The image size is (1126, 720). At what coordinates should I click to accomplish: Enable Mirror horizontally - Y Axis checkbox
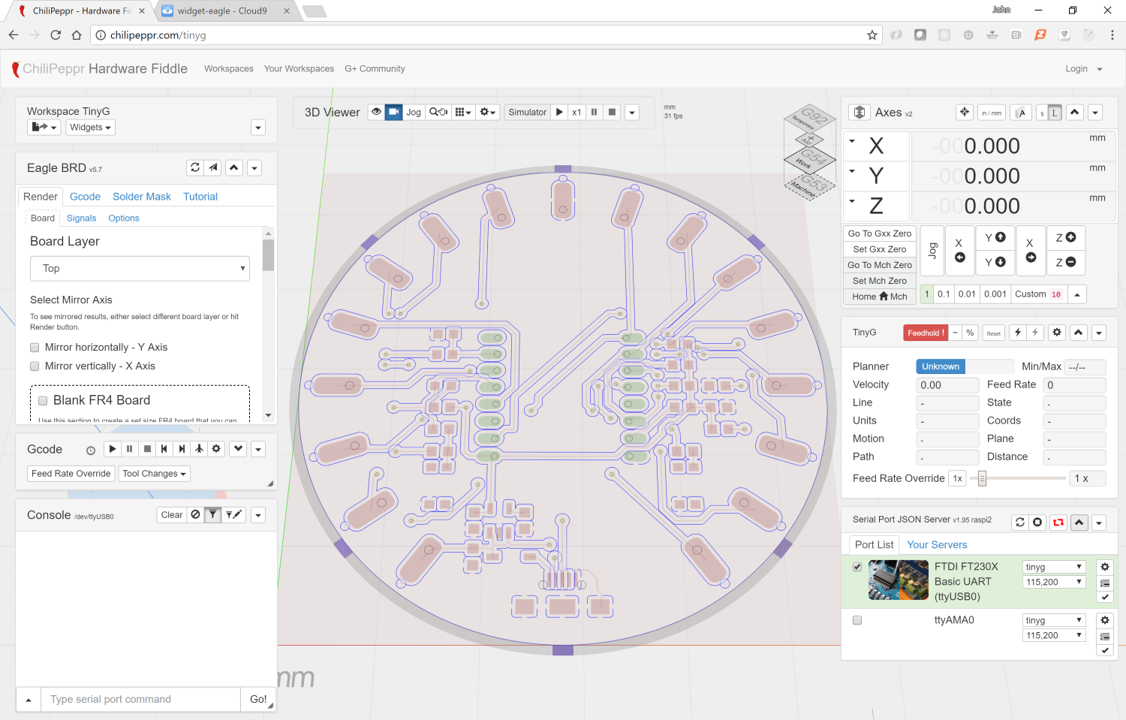click(x=35, y=347)
